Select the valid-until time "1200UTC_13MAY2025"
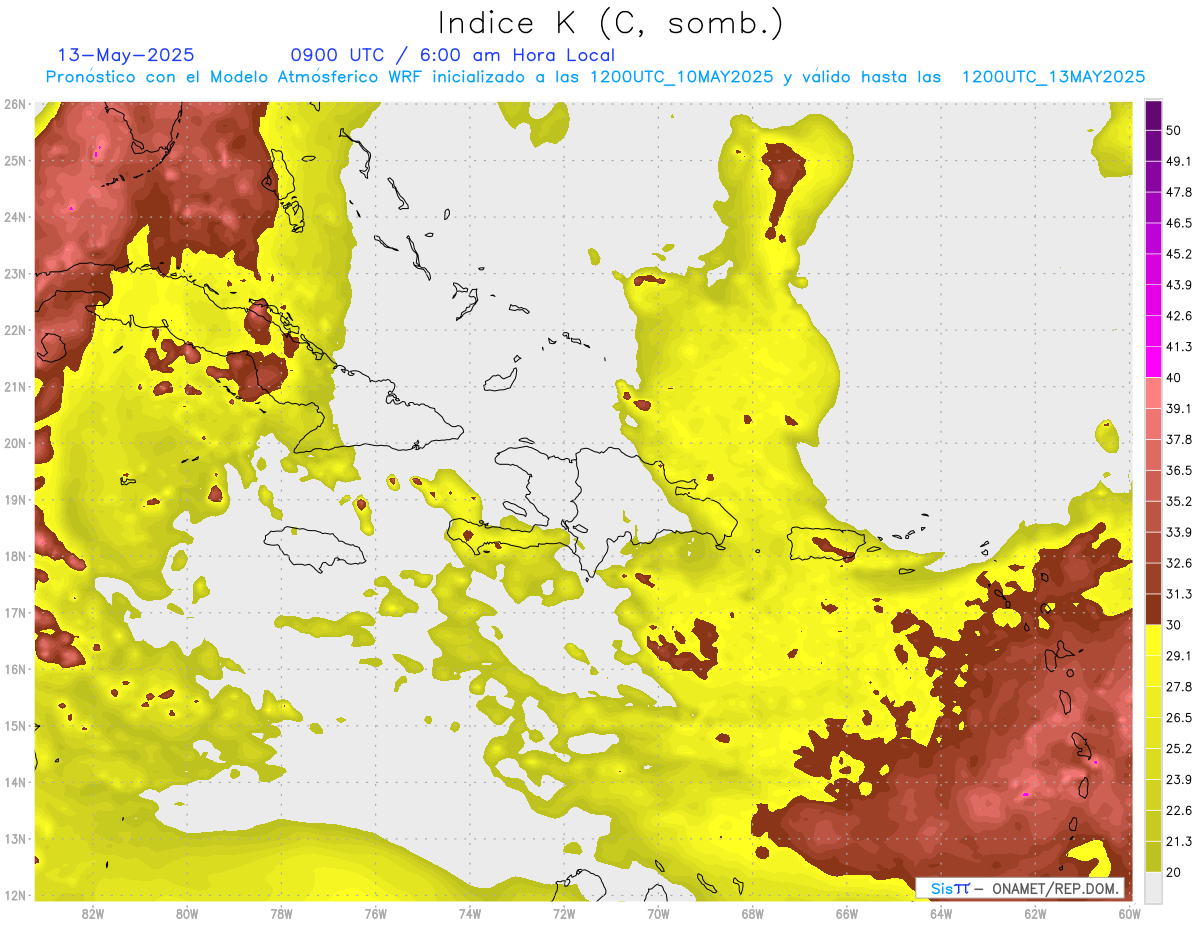Viewport: 1200px width, 927px height. [x=1053, y=77]
